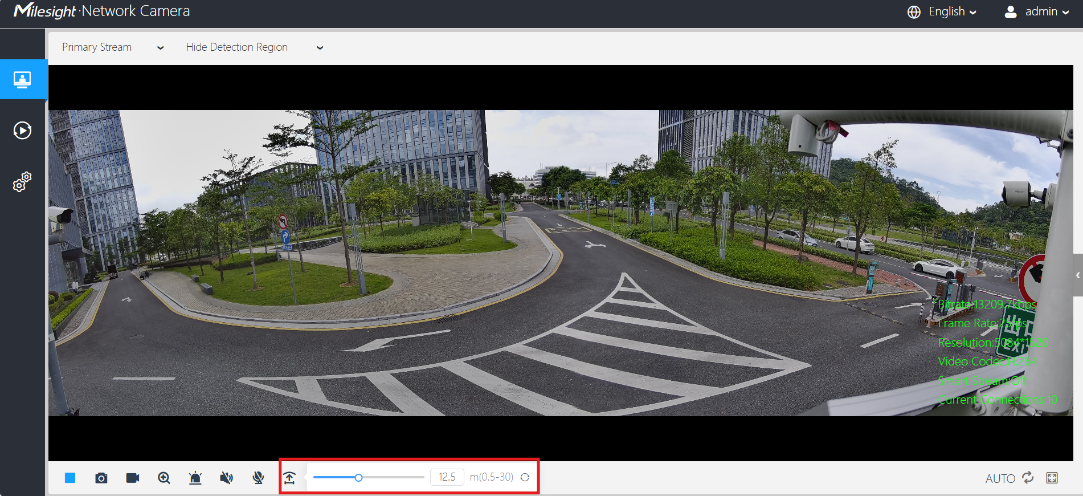Click the globe language icon
1083x496 pixels.
(x=914, y=12)
